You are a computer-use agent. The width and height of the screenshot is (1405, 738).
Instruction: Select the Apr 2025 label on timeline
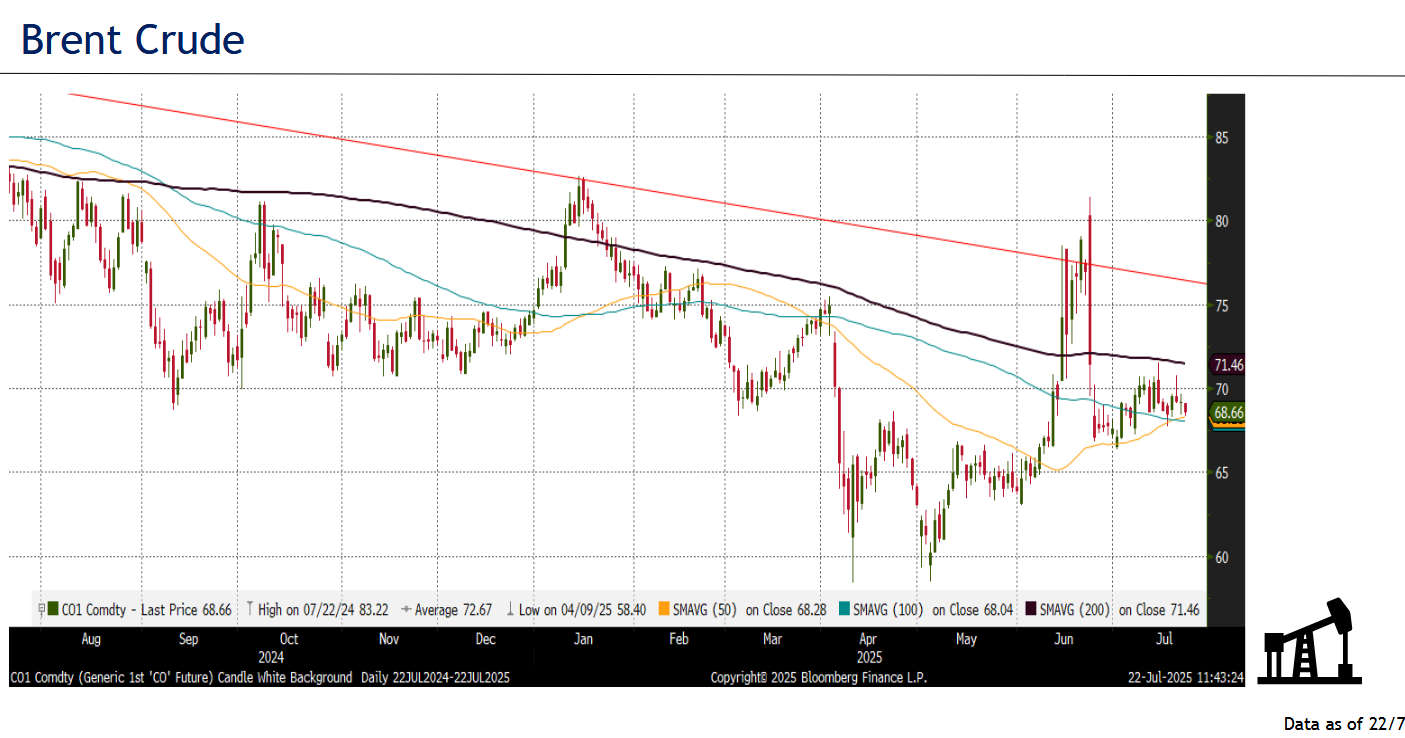click(x=869, y=638)
